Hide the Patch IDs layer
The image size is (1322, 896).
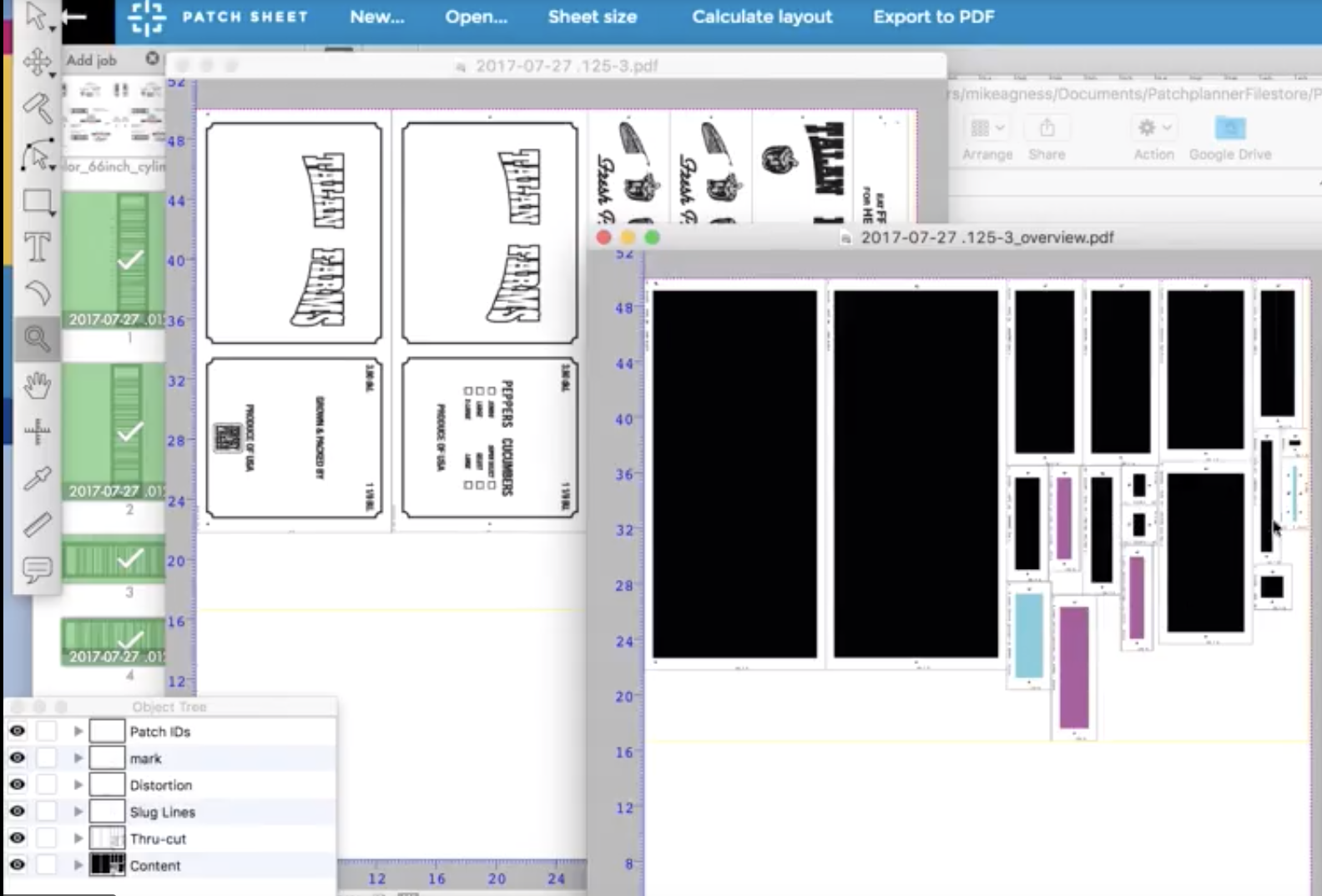click(17, 731)
